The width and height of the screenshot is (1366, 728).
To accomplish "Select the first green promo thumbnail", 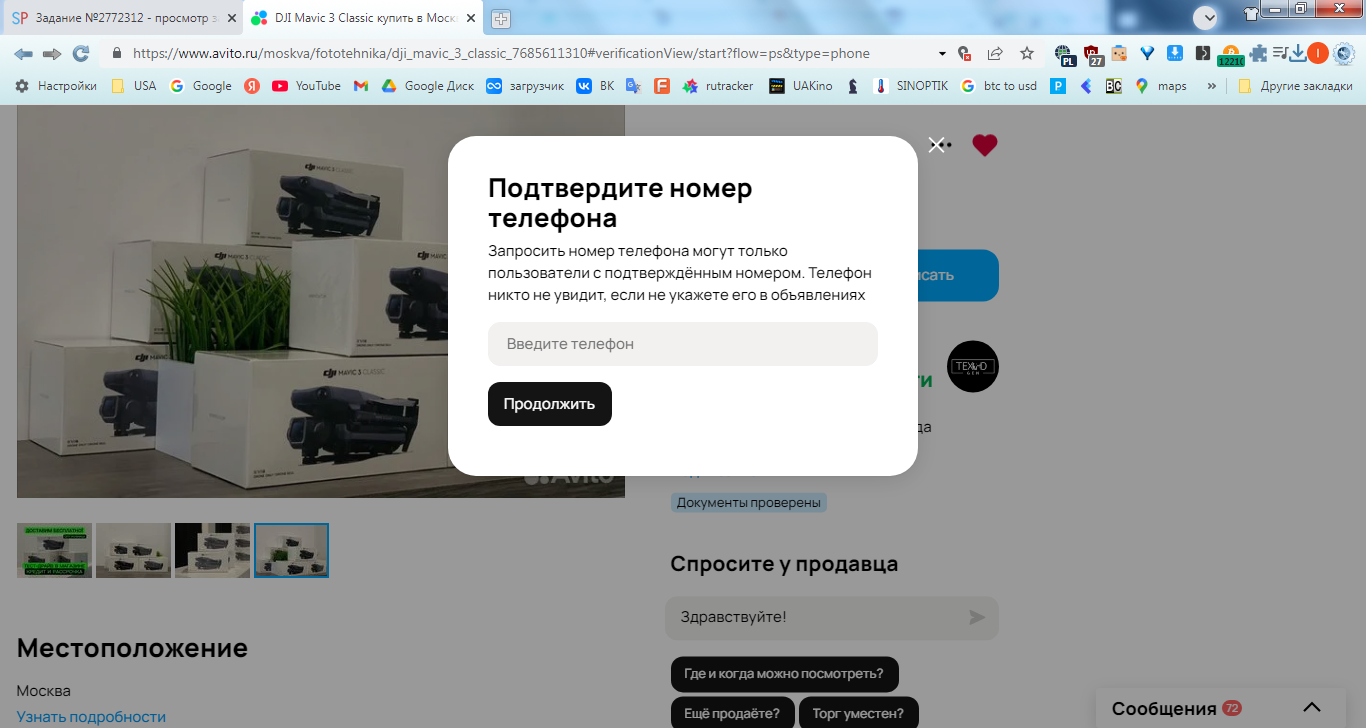I will [x=54, y=550].
